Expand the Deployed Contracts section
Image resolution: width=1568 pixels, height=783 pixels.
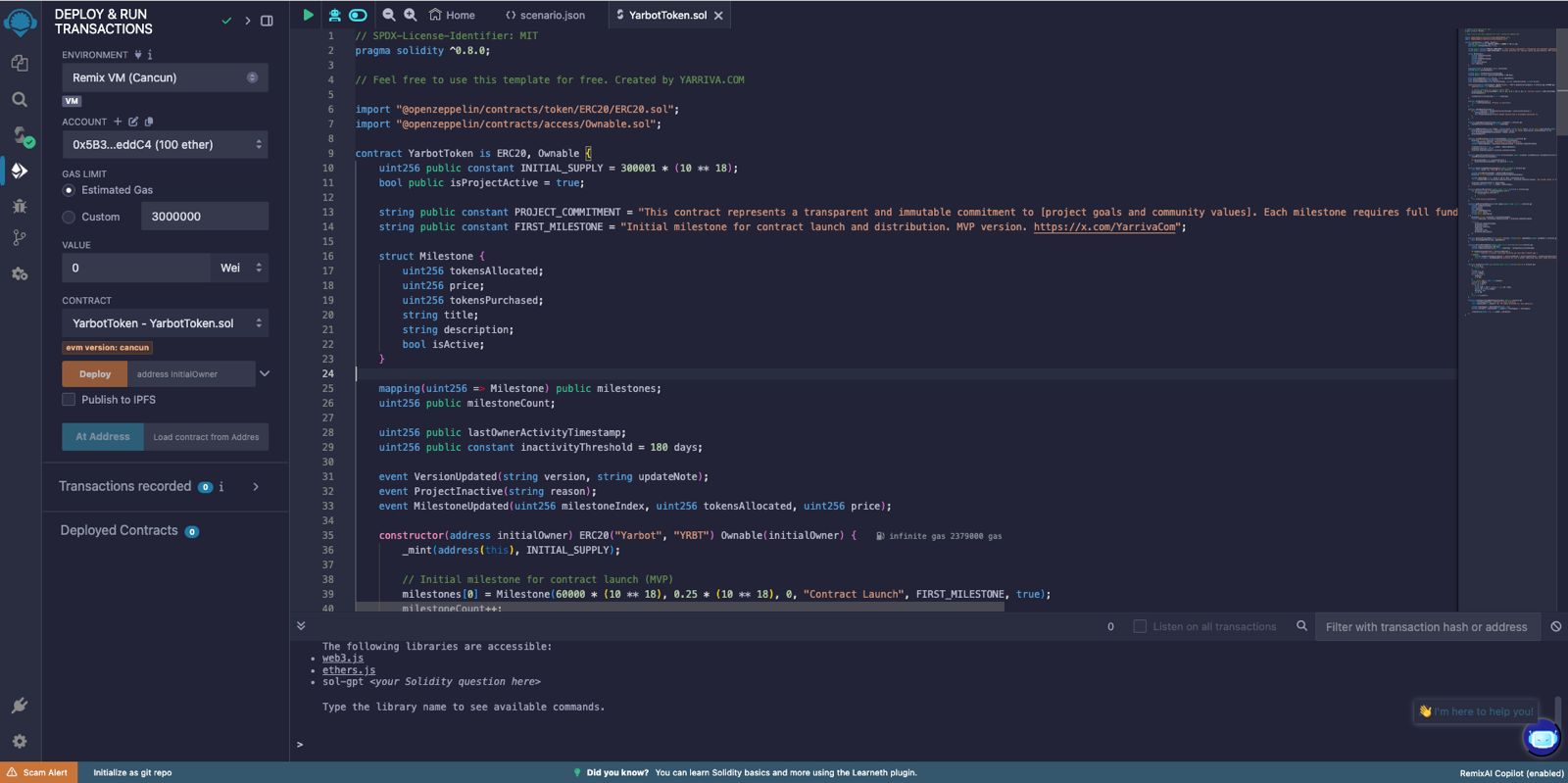click(x=120, y=530)
